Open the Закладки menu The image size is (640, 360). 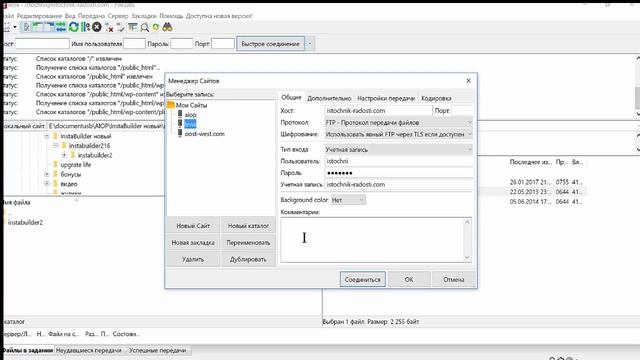144,16
